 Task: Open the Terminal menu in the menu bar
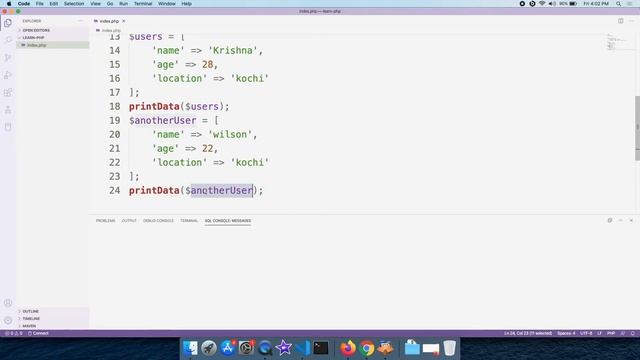(143, 4)
